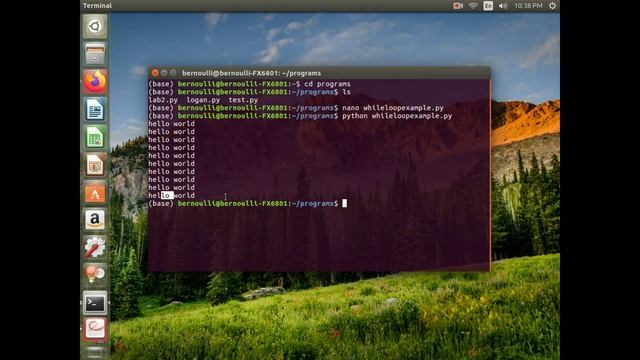Open the Files manager from the dock

tap(95, 54)
